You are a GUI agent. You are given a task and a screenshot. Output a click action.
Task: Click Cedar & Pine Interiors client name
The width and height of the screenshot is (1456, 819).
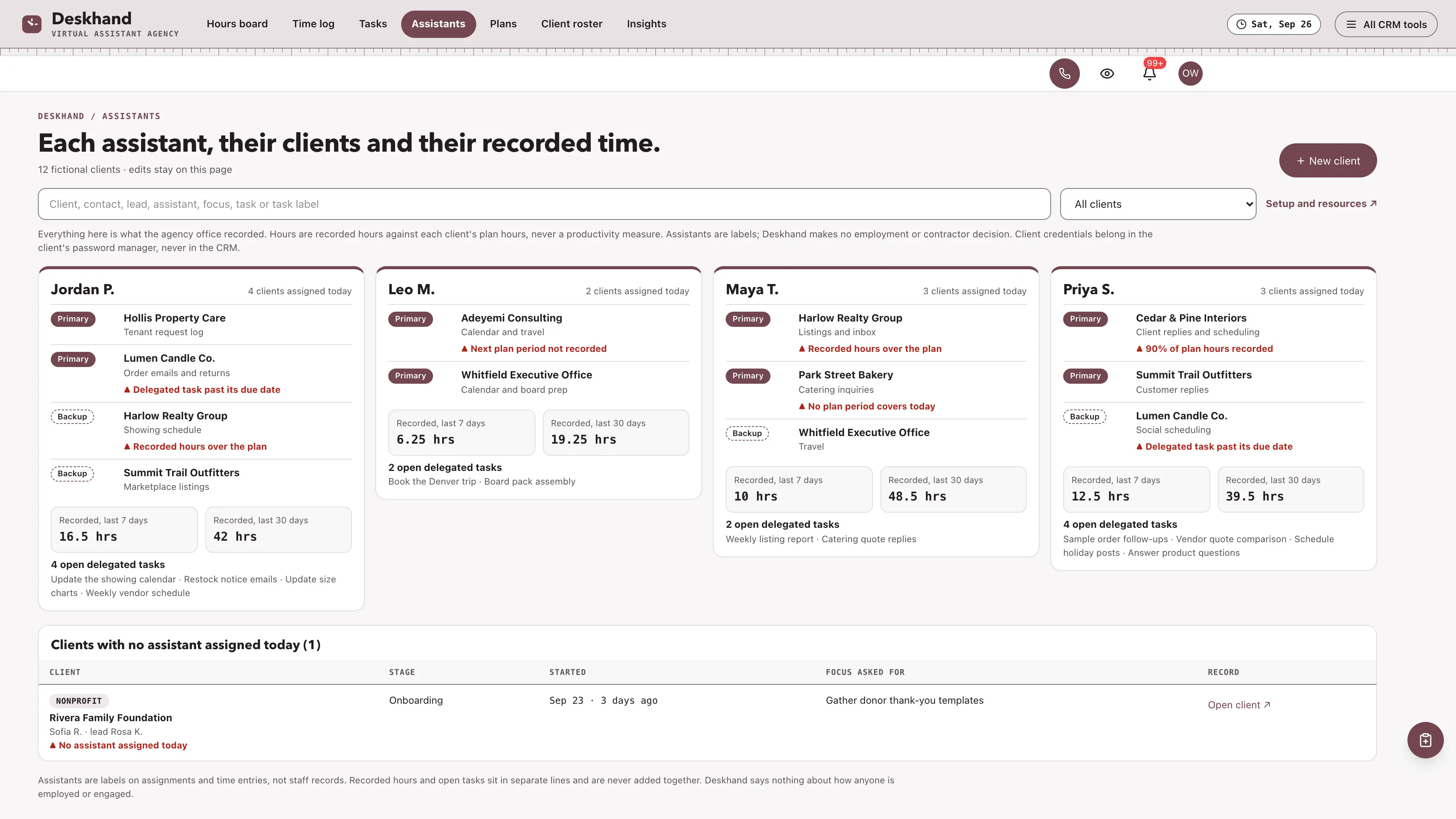(1191, 318)
